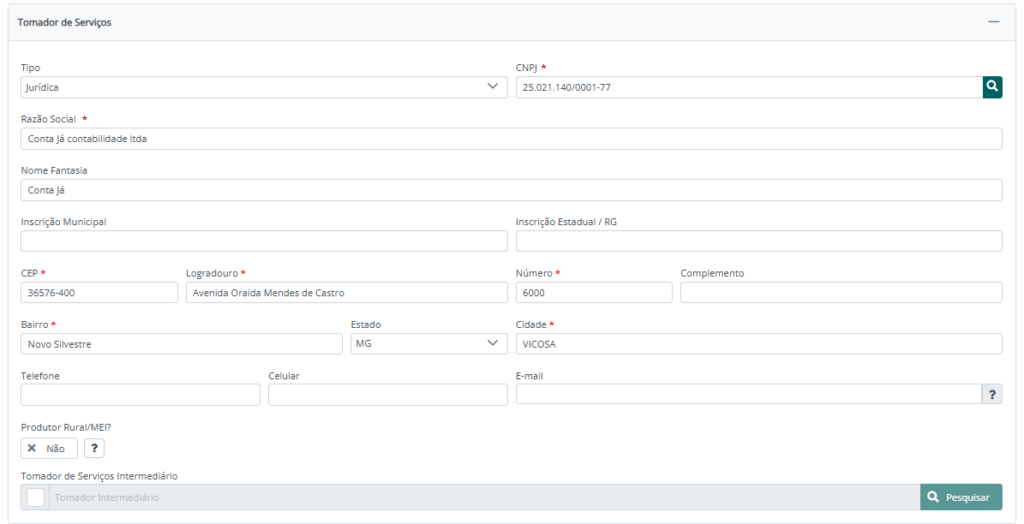Click the Inscrição Estadual / RG field
The height and width of the screenshot is (524, 1024).
(x=758, y=241)
